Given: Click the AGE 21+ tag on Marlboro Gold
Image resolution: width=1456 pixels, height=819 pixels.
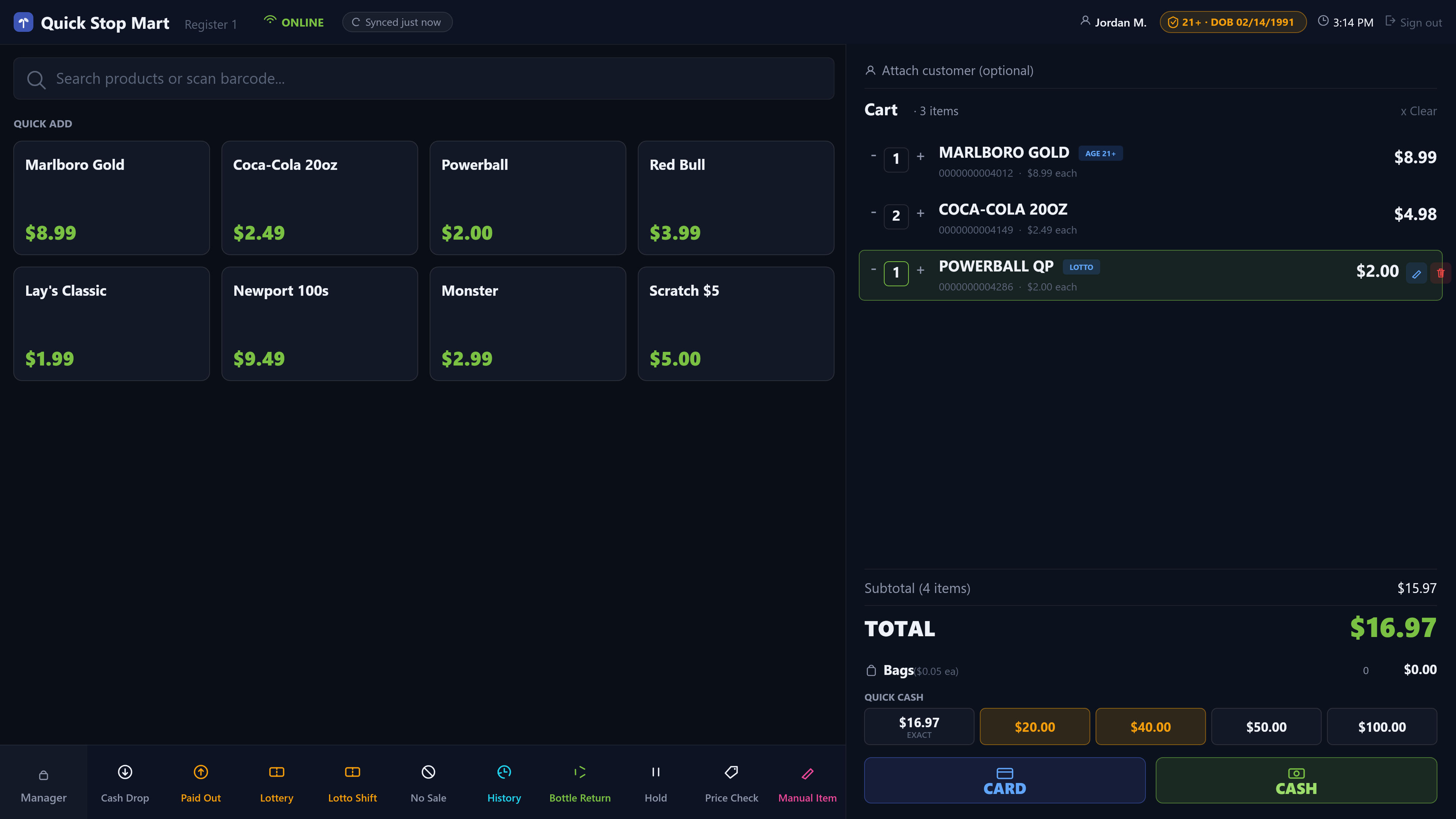Looking at the screenshot, I should click(1100, 154).
